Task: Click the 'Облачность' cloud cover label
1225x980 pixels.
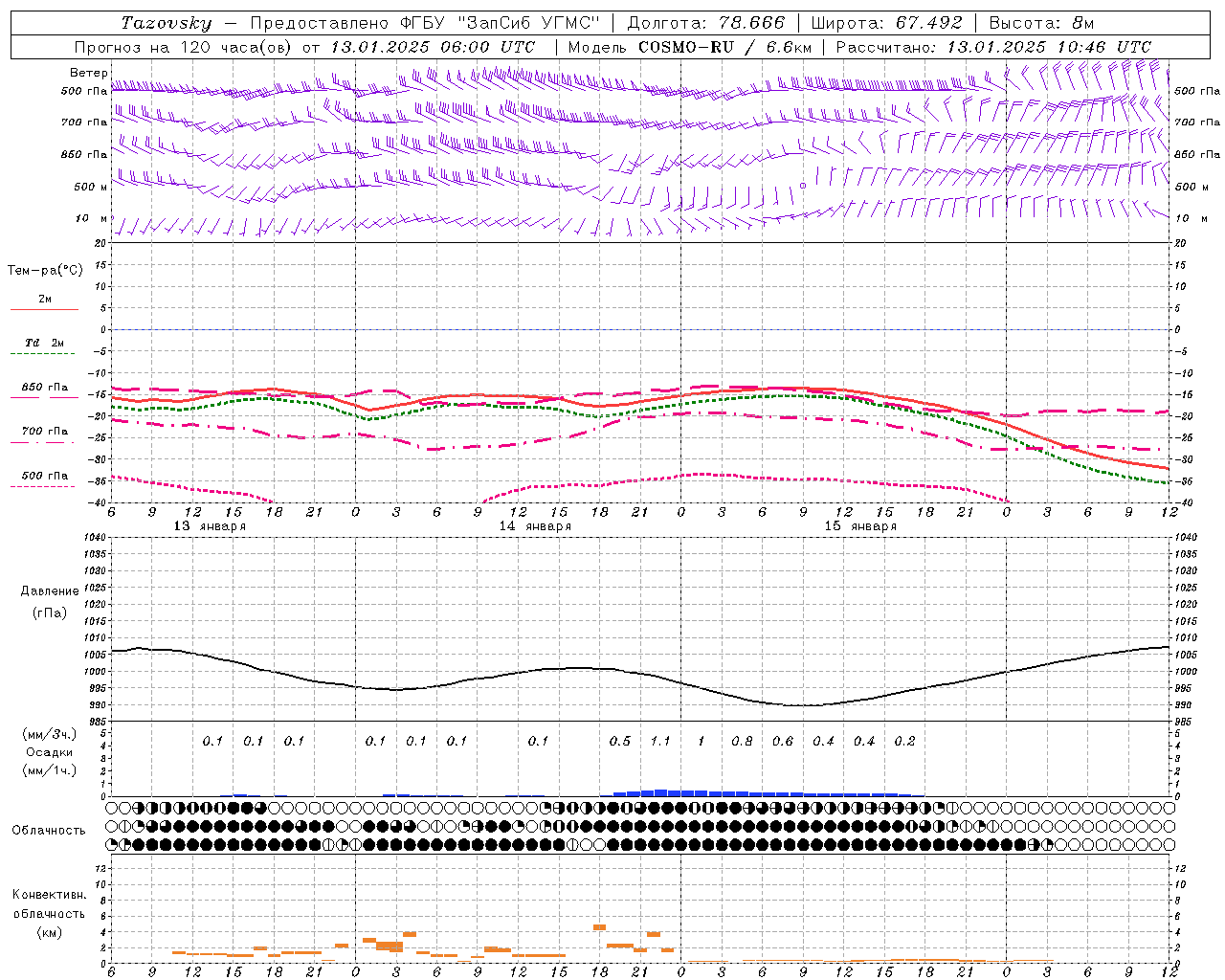Action: (x=49, y=830)
